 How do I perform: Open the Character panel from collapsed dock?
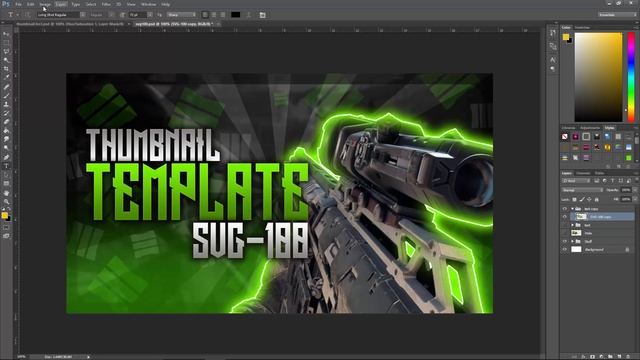click(x=553, y=59)
